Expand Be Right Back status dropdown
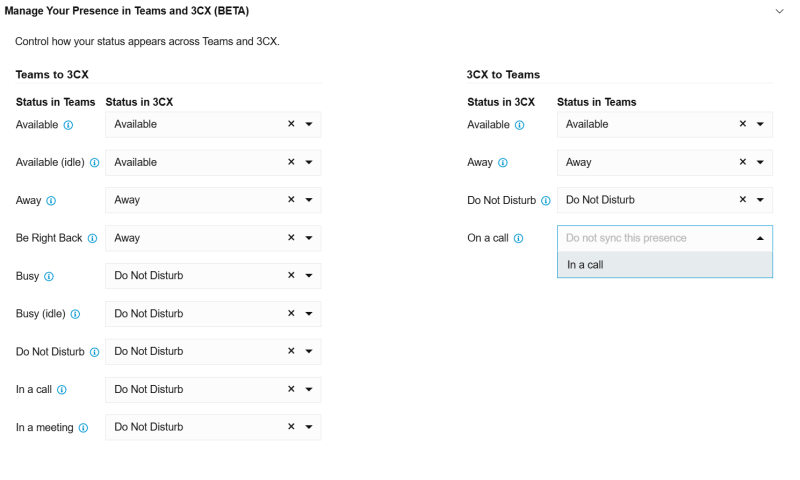 pyautogui.click(x=309, y=238)
